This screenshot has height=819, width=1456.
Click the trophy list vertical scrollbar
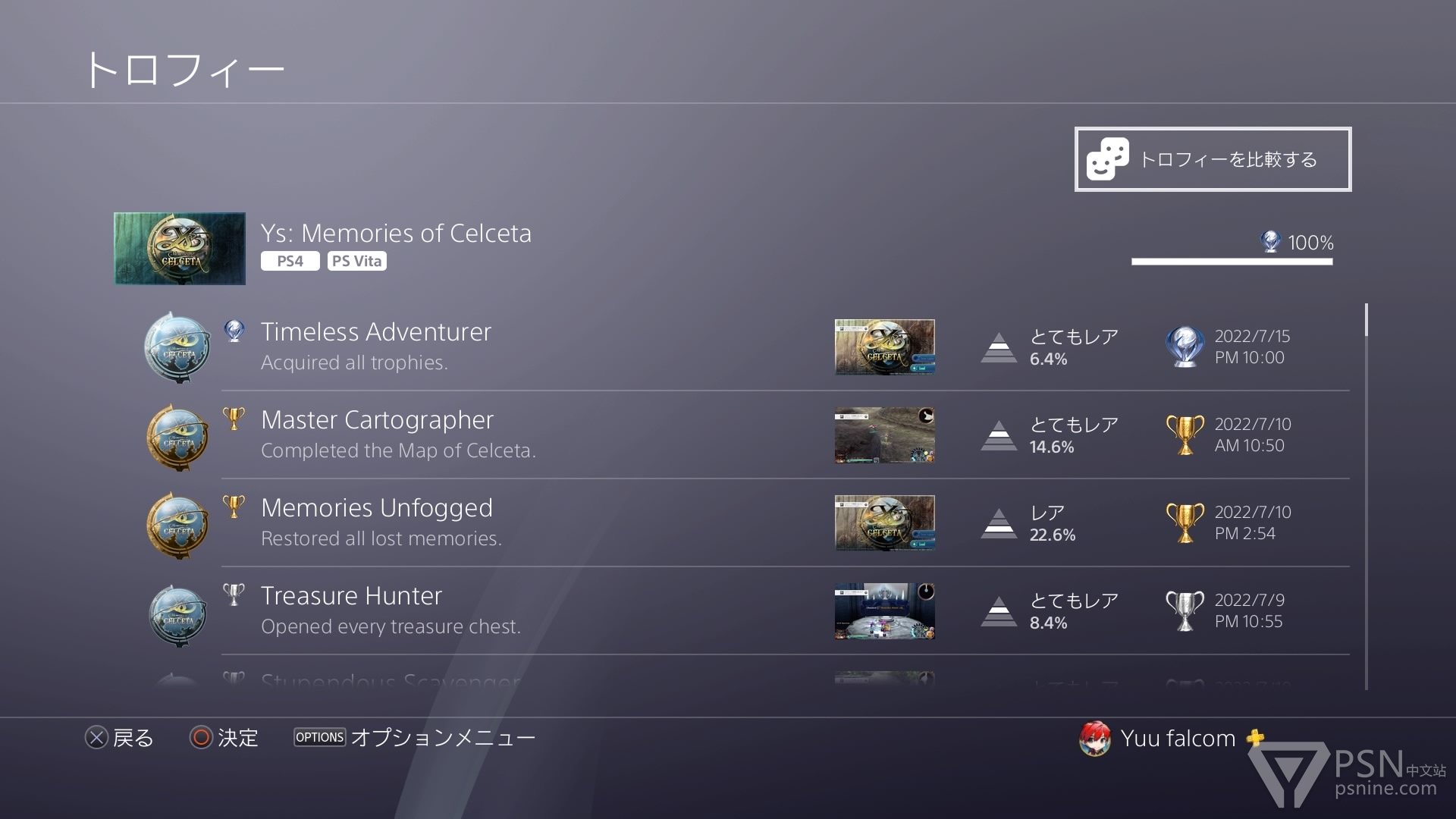[x=1367, y=497]
